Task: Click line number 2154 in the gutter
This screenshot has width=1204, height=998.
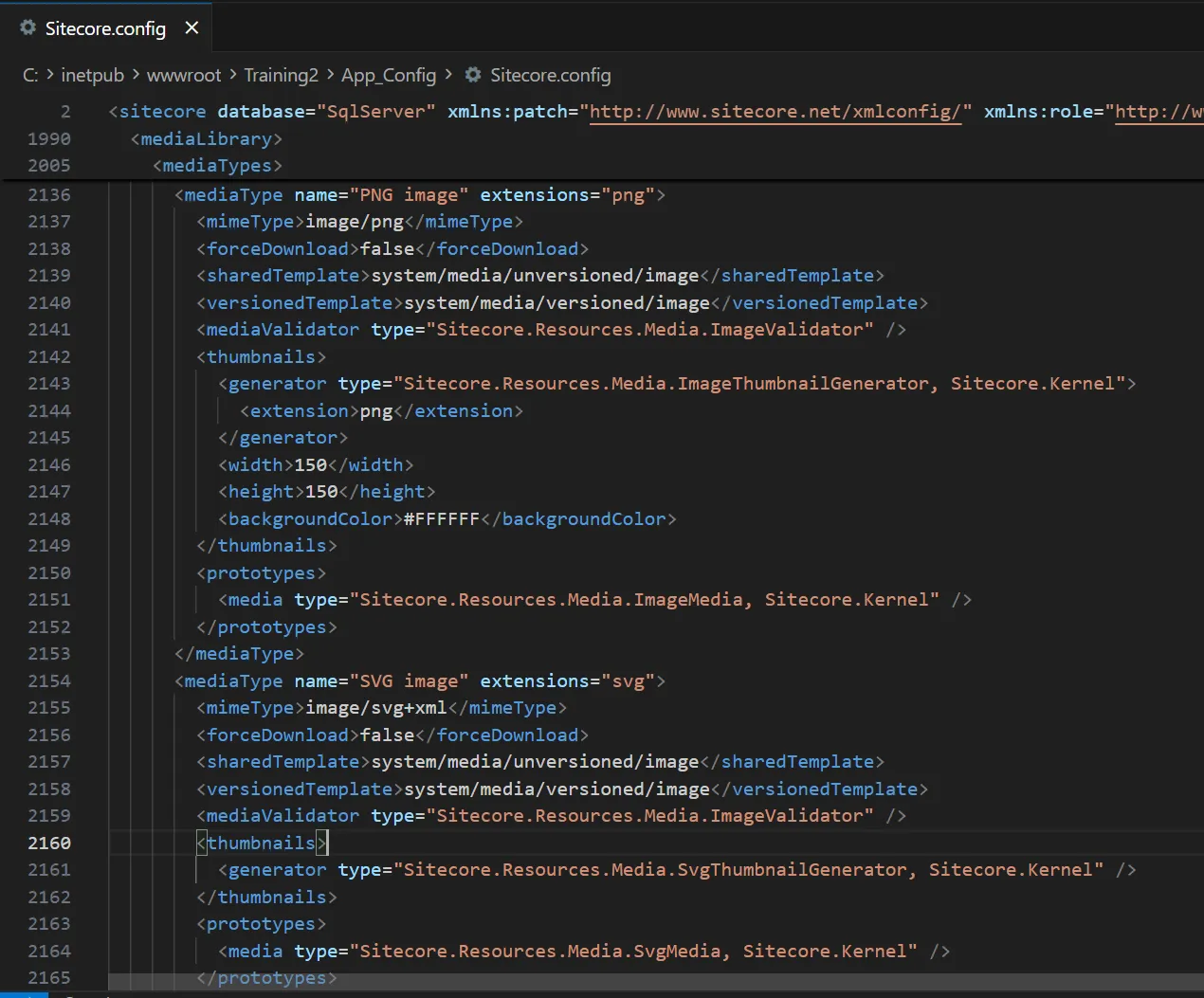Action: point(49,680)
